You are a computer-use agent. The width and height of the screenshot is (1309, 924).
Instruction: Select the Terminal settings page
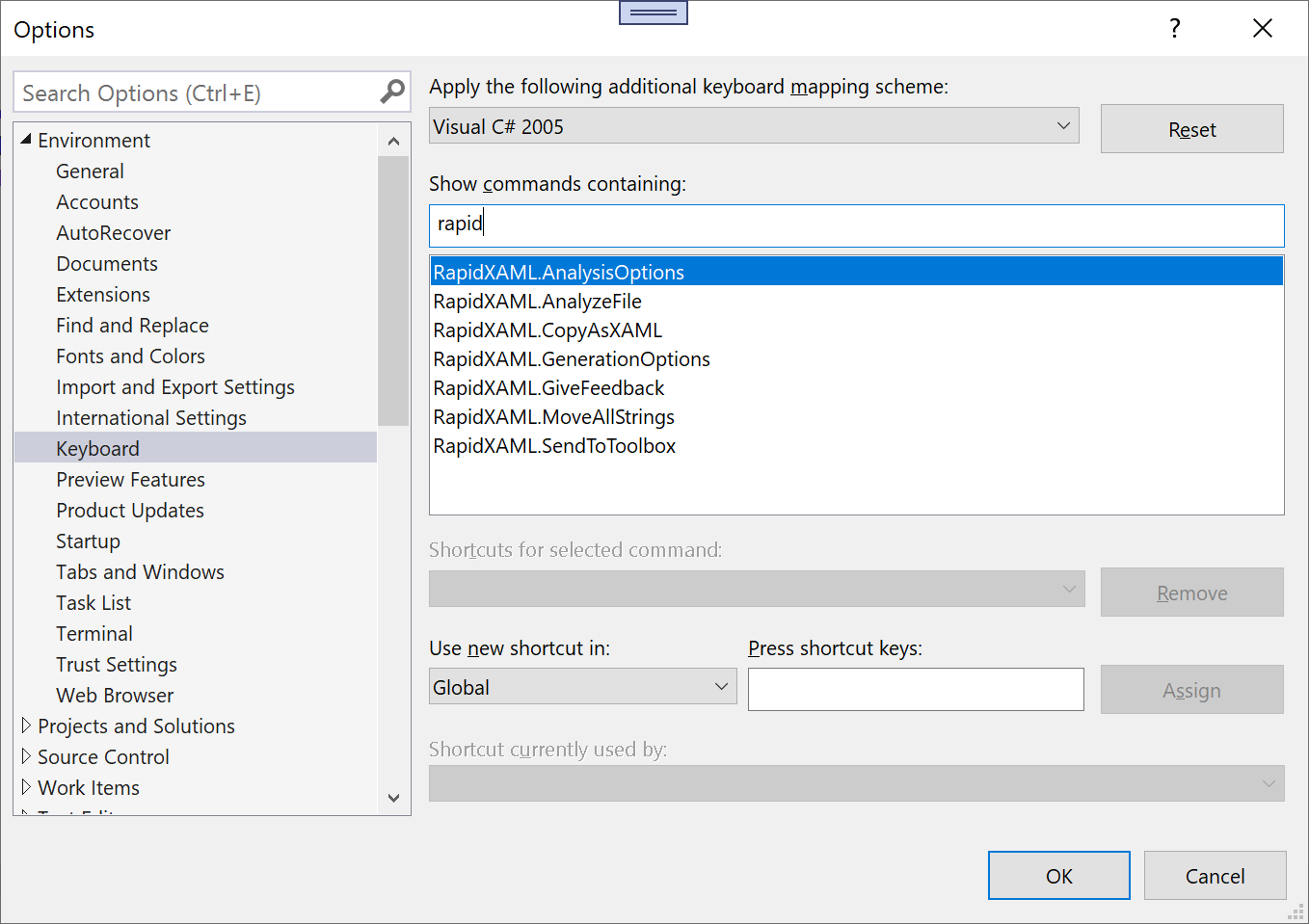[x=94, y=633]
